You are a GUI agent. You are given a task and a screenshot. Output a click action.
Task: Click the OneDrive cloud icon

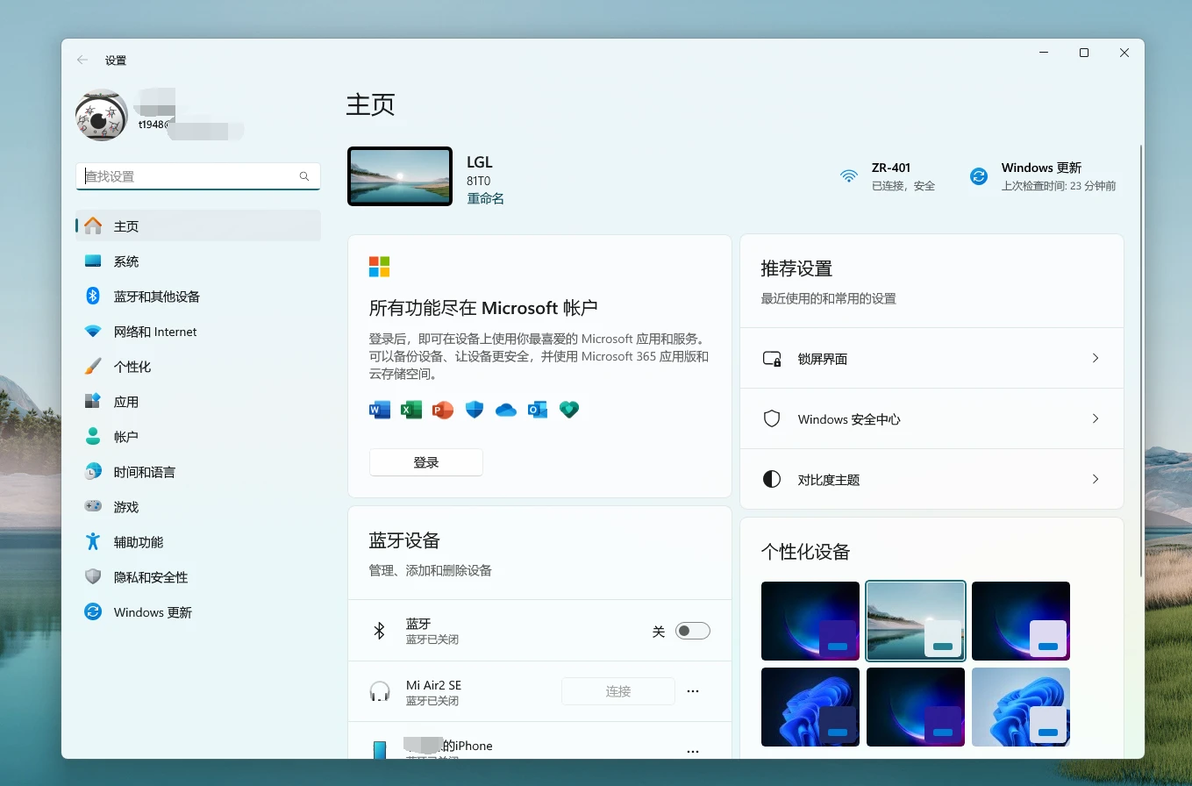[506, 410]
